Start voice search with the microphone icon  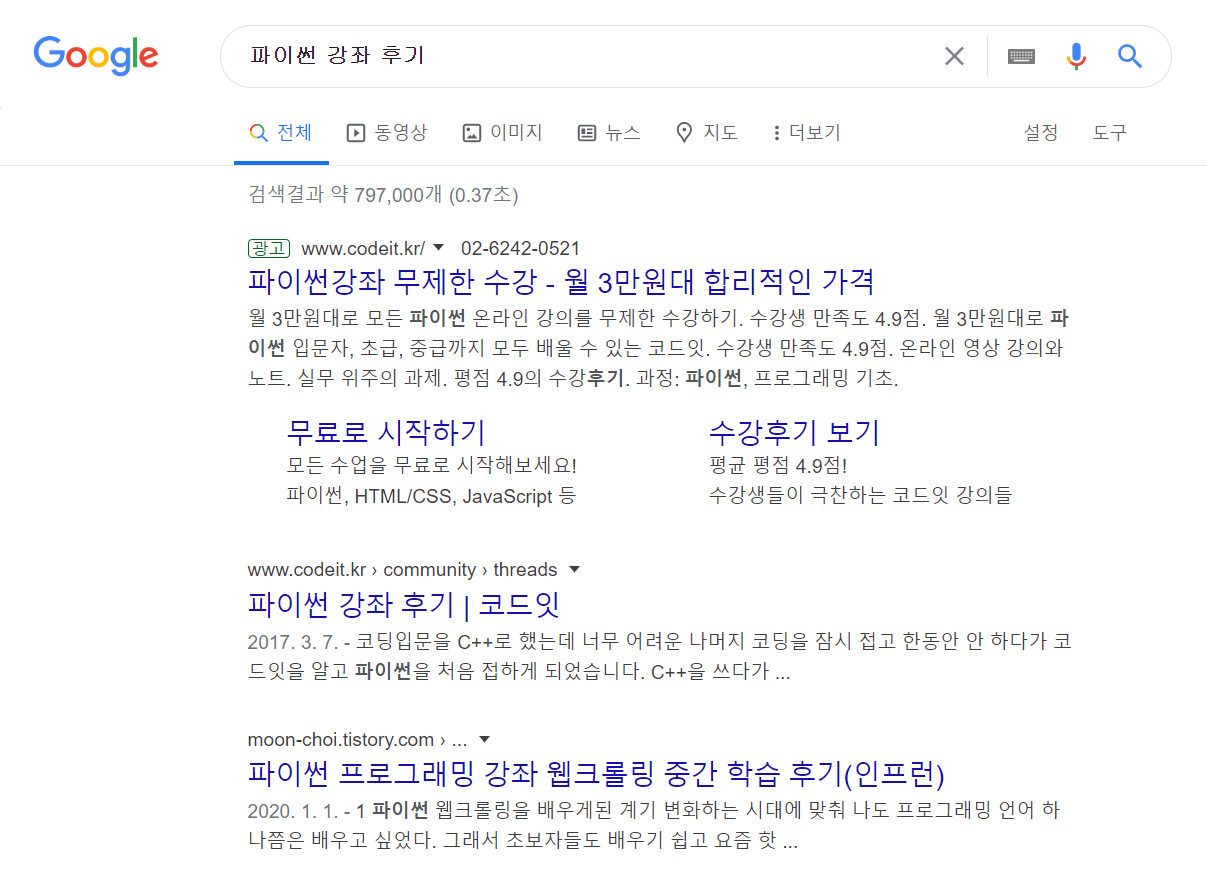pos(1076,56)
